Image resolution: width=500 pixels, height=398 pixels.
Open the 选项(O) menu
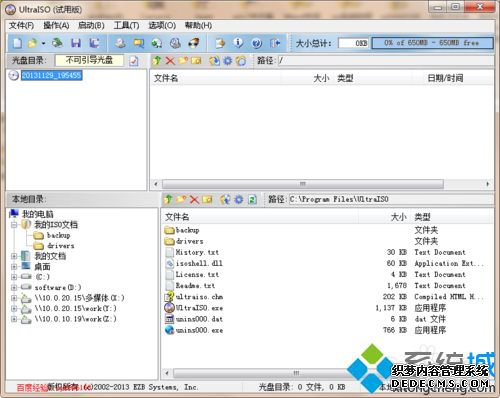(x=162, y=25)
